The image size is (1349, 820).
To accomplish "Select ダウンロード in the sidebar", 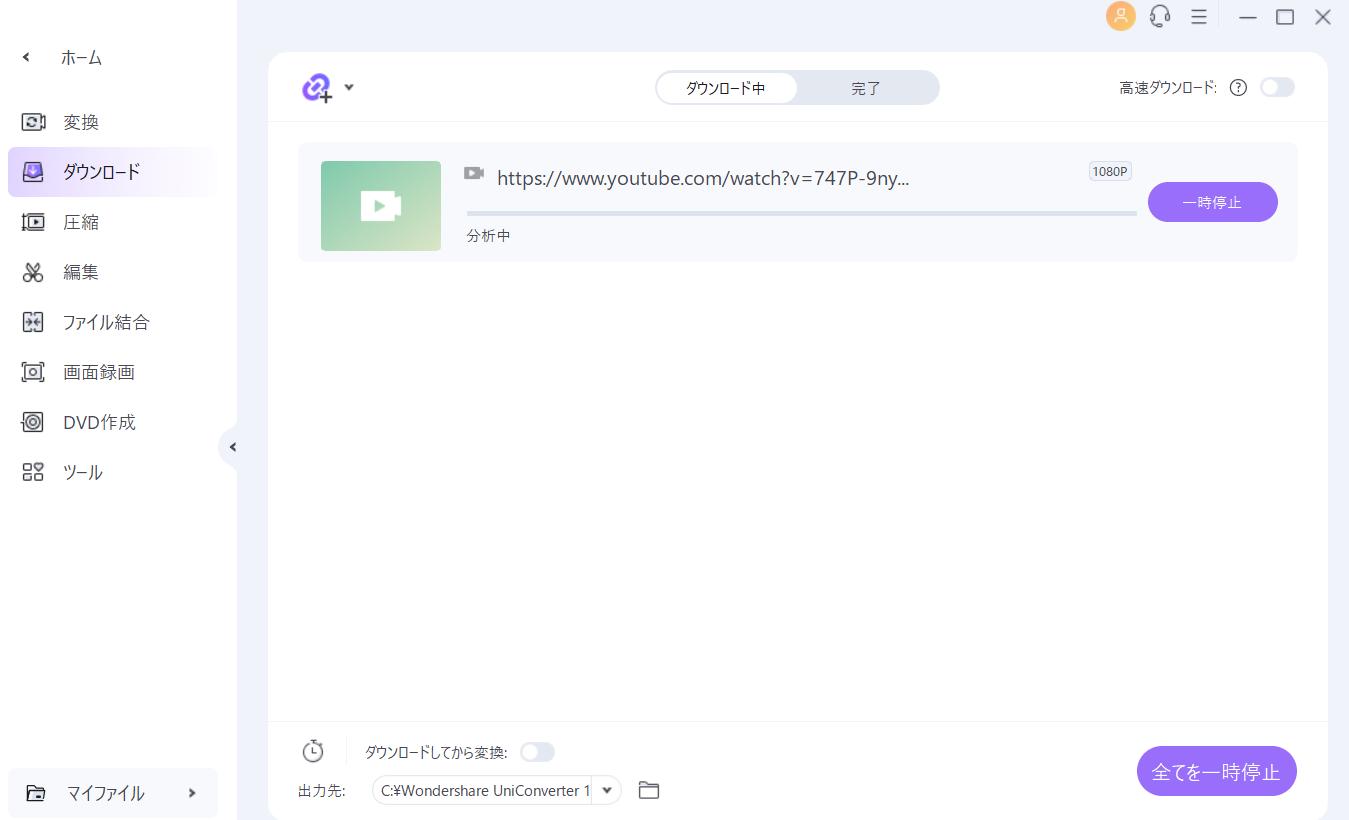I will point(113,172).
